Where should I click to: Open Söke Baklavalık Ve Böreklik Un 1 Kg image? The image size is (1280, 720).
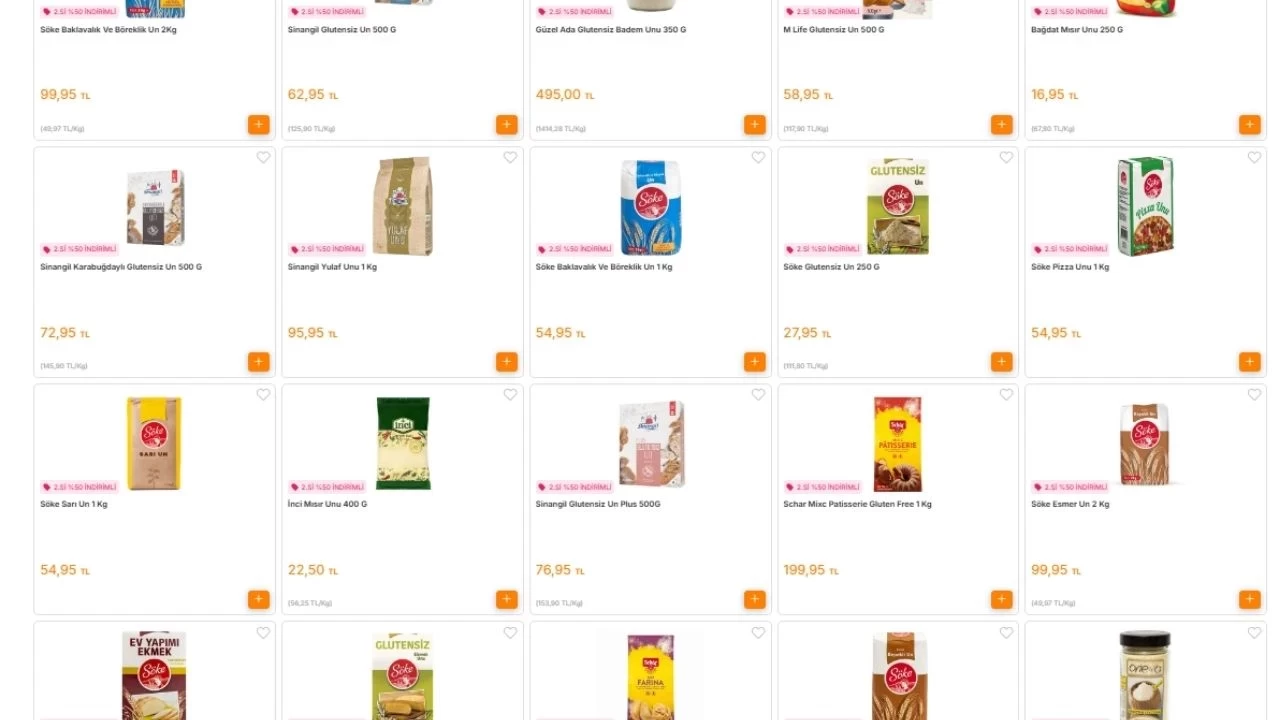click(x=650, y=207)
